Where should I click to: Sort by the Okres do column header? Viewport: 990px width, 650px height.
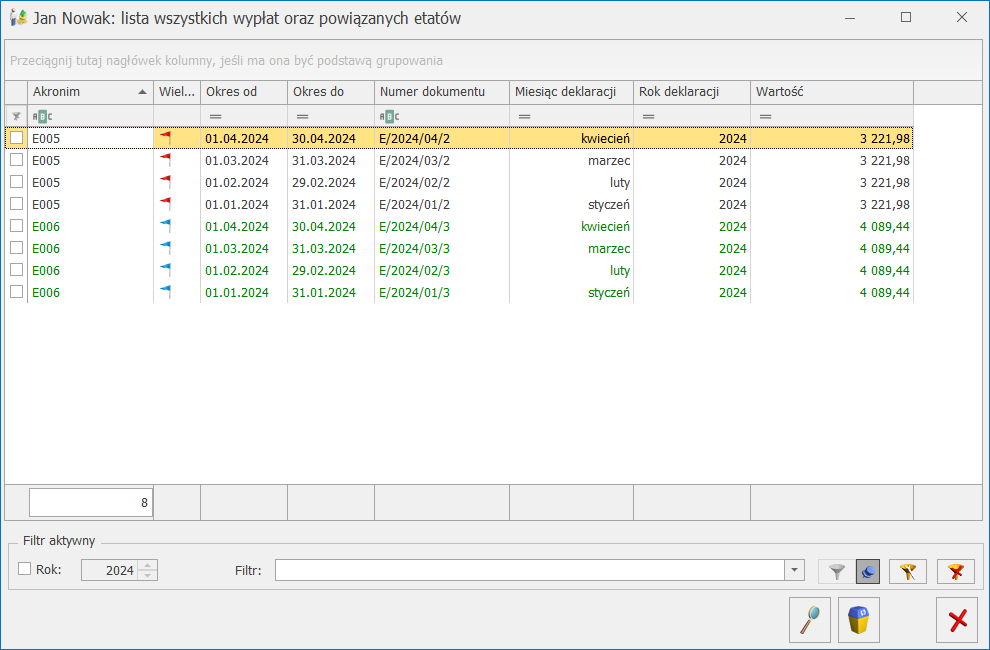[x=331, y=92]
